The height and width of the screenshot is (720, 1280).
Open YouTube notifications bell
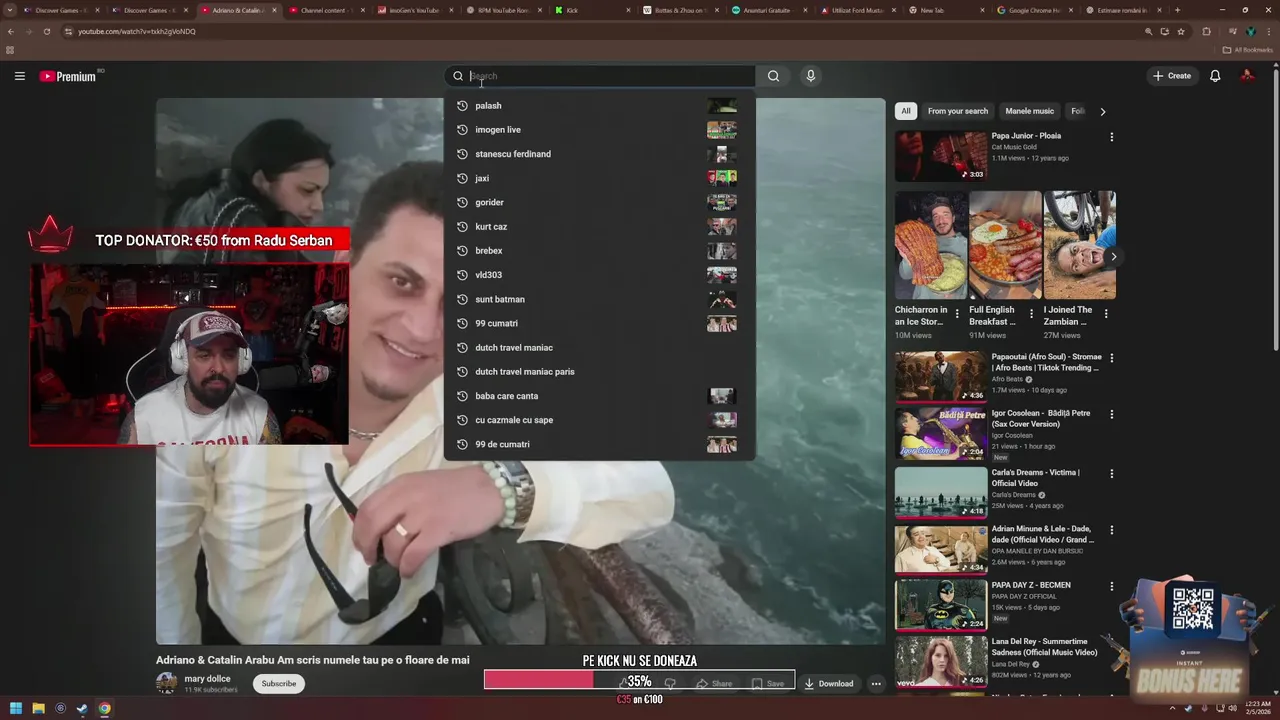[x=1215, y=76]
